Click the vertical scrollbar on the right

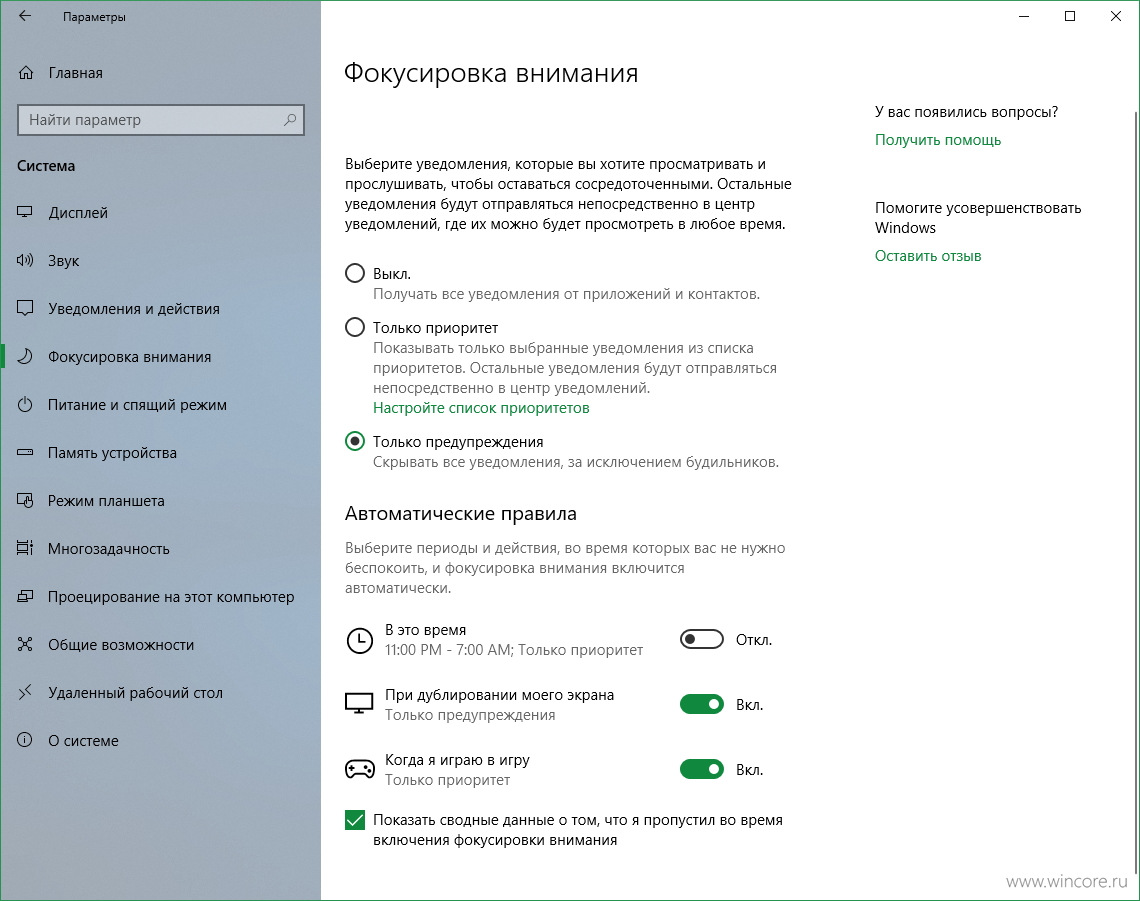pyautogui.click(x=1136, y=494)
